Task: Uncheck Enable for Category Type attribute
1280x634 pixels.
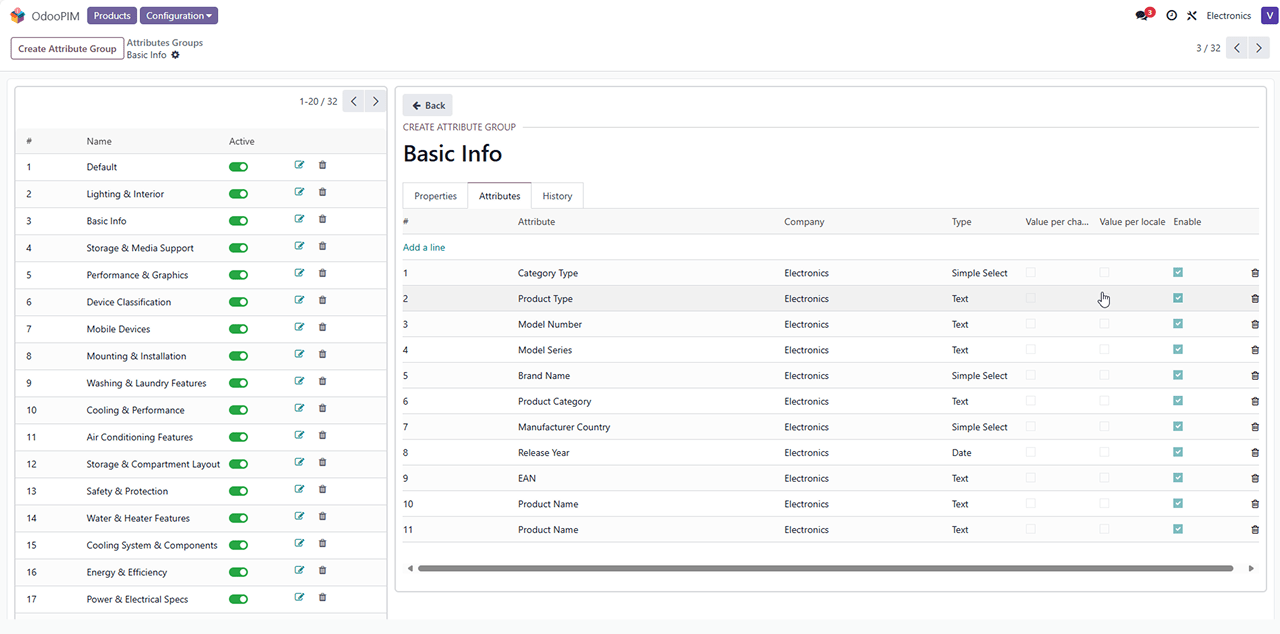Action: coord(1178,272)
